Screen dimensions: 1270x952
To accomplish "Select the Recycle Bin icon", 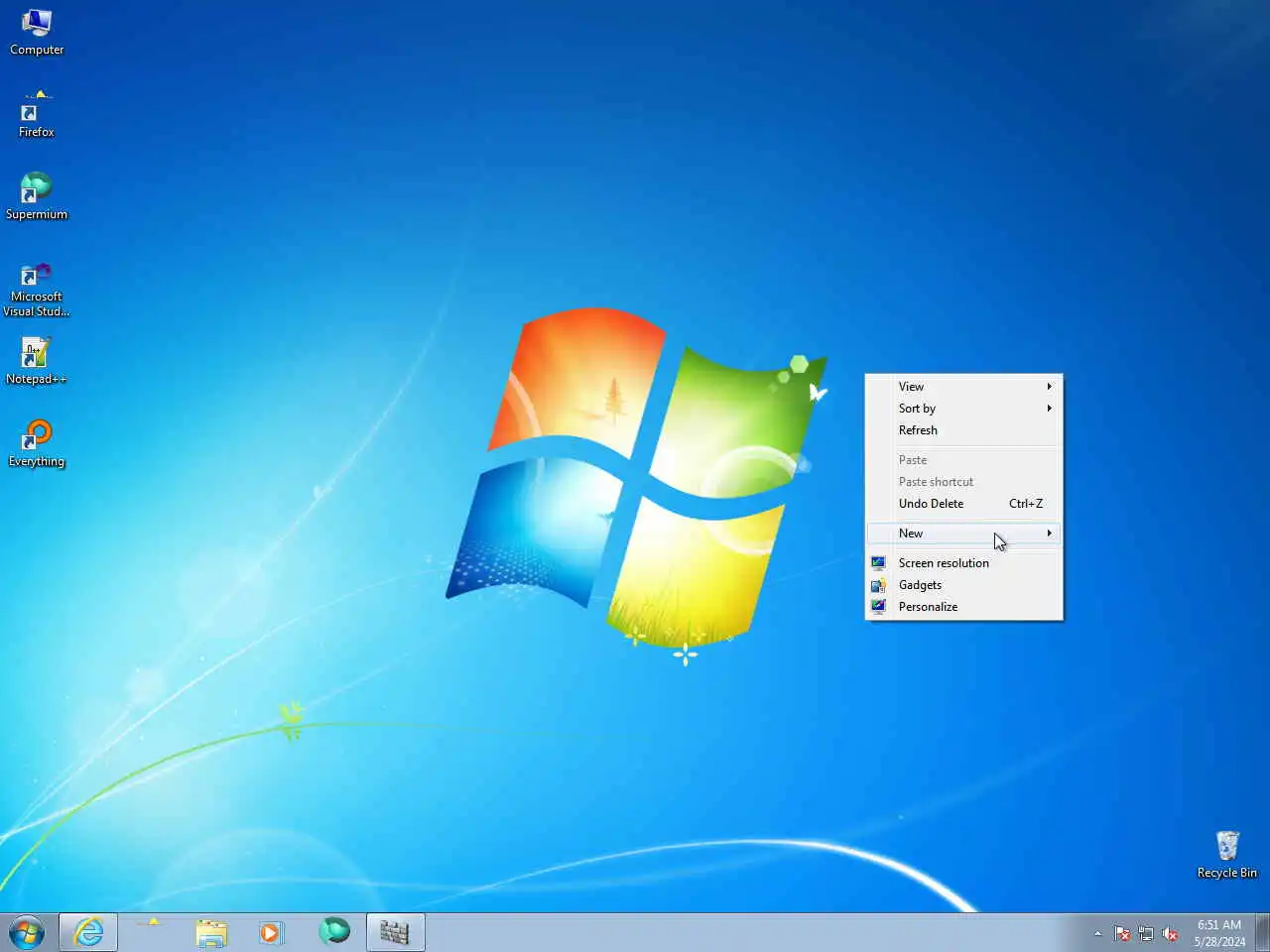I will coord(1227,855).
